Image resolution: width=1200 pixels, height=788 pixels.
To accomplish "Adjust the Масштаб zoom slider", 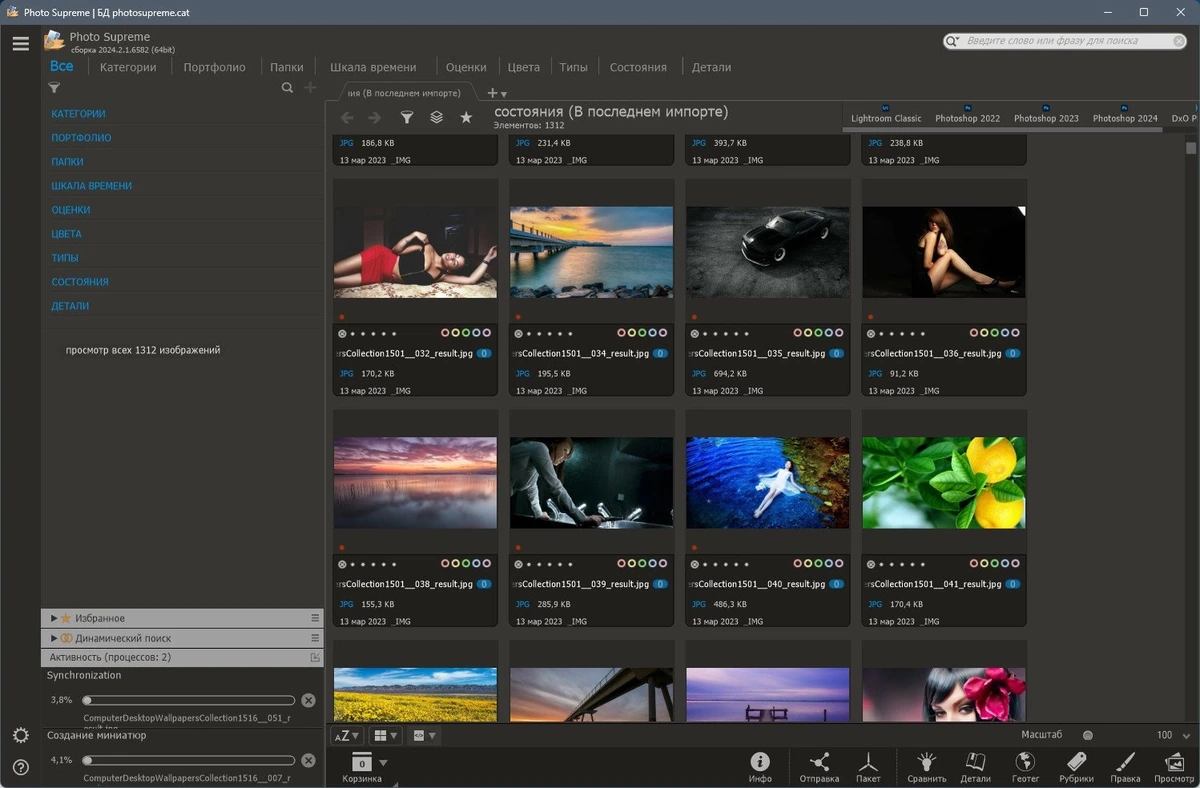I will coord(1088,735).
